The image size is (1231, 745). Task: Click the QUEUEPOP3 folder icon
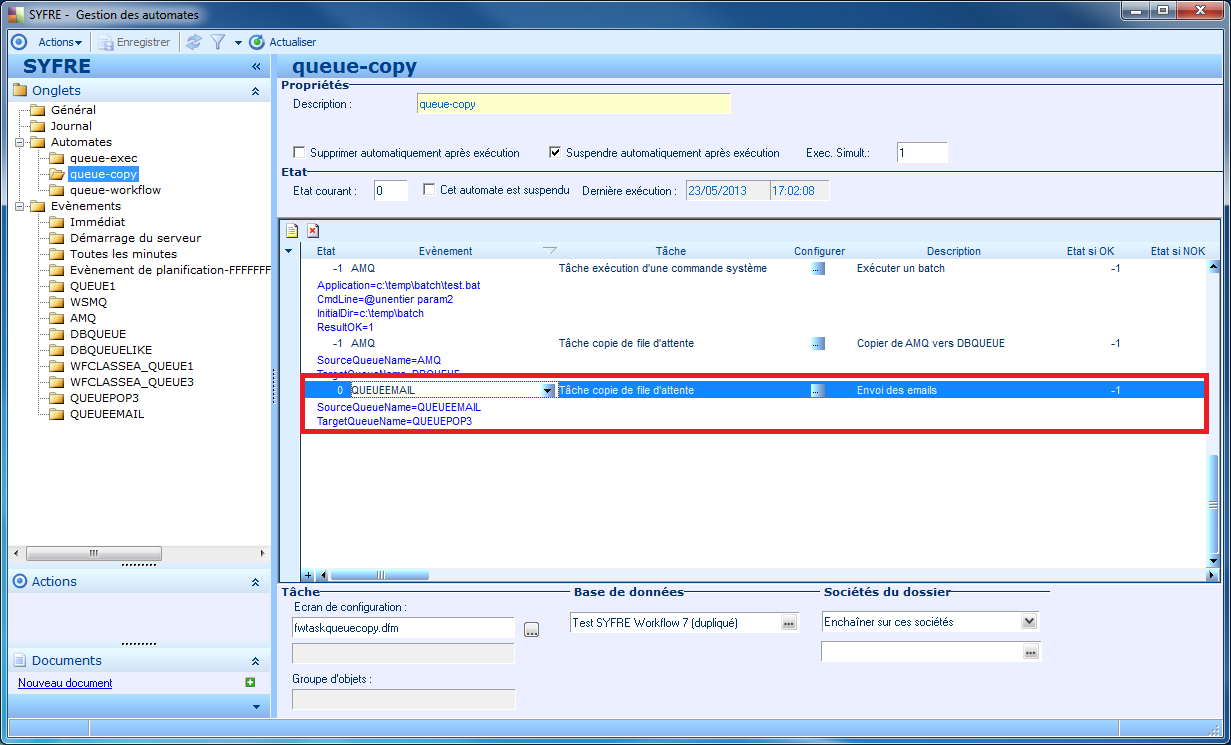[56, 398]
